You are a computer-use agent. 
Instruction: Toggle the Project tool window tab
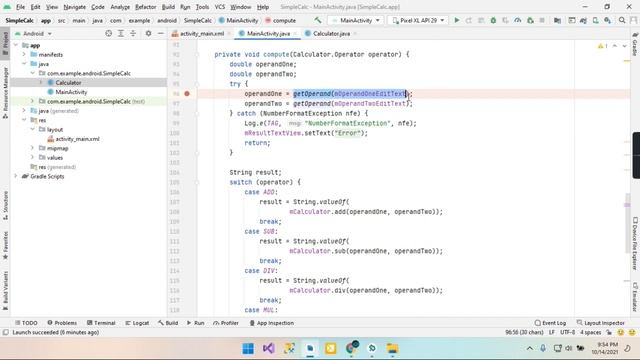click(5, 42)
